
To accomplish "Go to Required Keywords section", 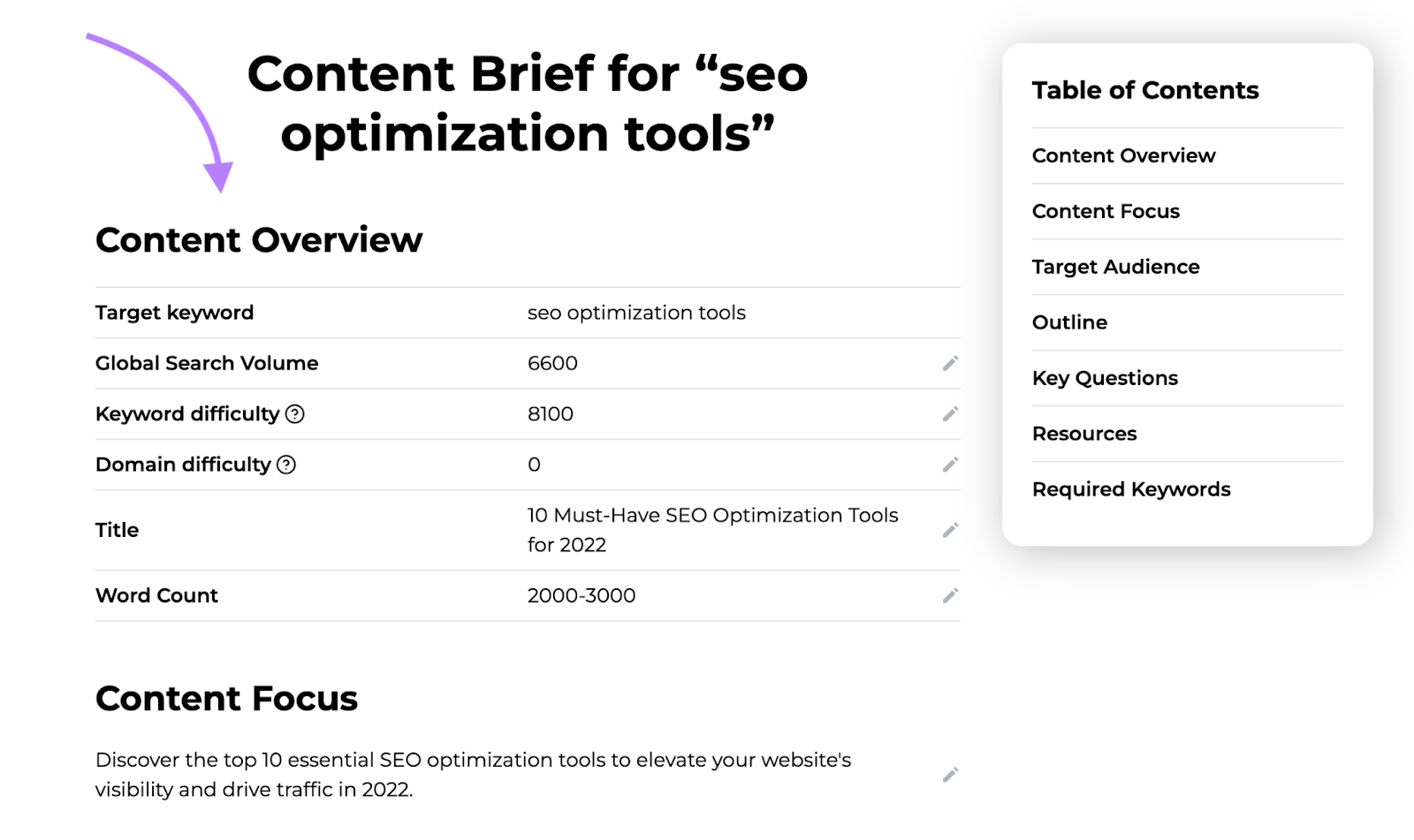I will pyautogui.click(x=1131, y=489).
